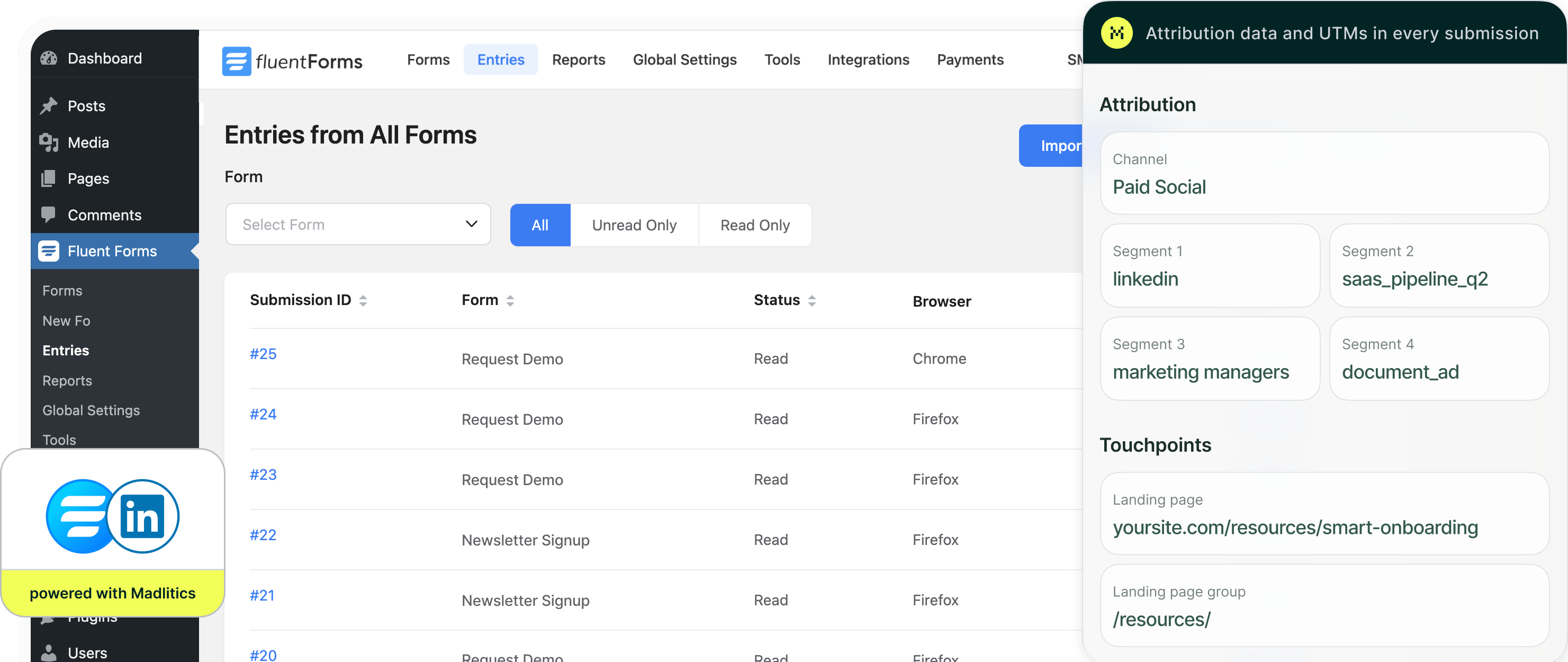Open Global Settings in top nav

click(684, 60)
